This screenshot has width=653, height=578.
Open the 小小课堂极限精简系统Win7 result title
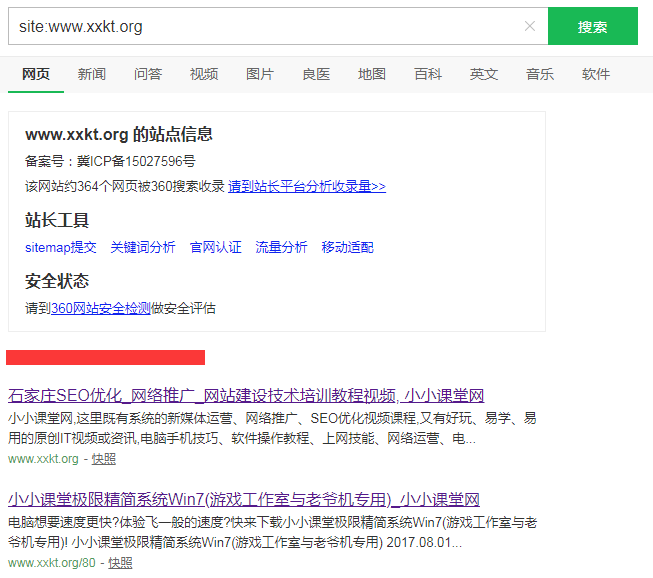[244, 499]
